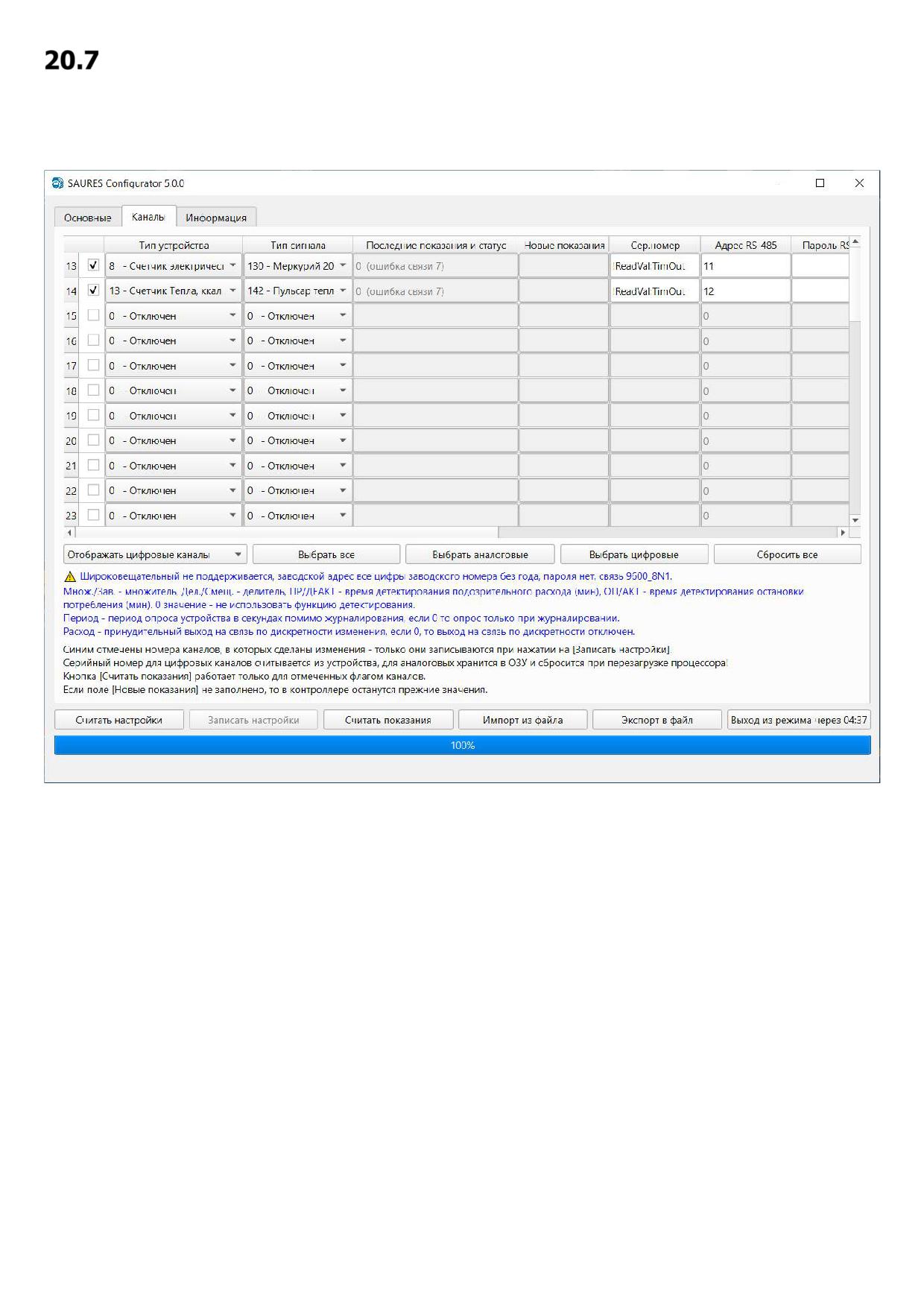Enable channel 15 checkbox

93,315
